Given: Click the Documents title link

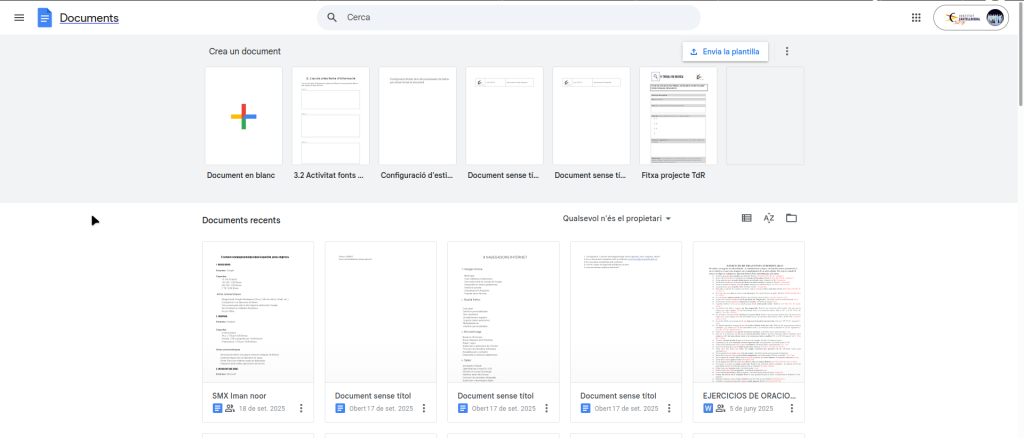Looking at the screenshot, I should coord(89,18).
